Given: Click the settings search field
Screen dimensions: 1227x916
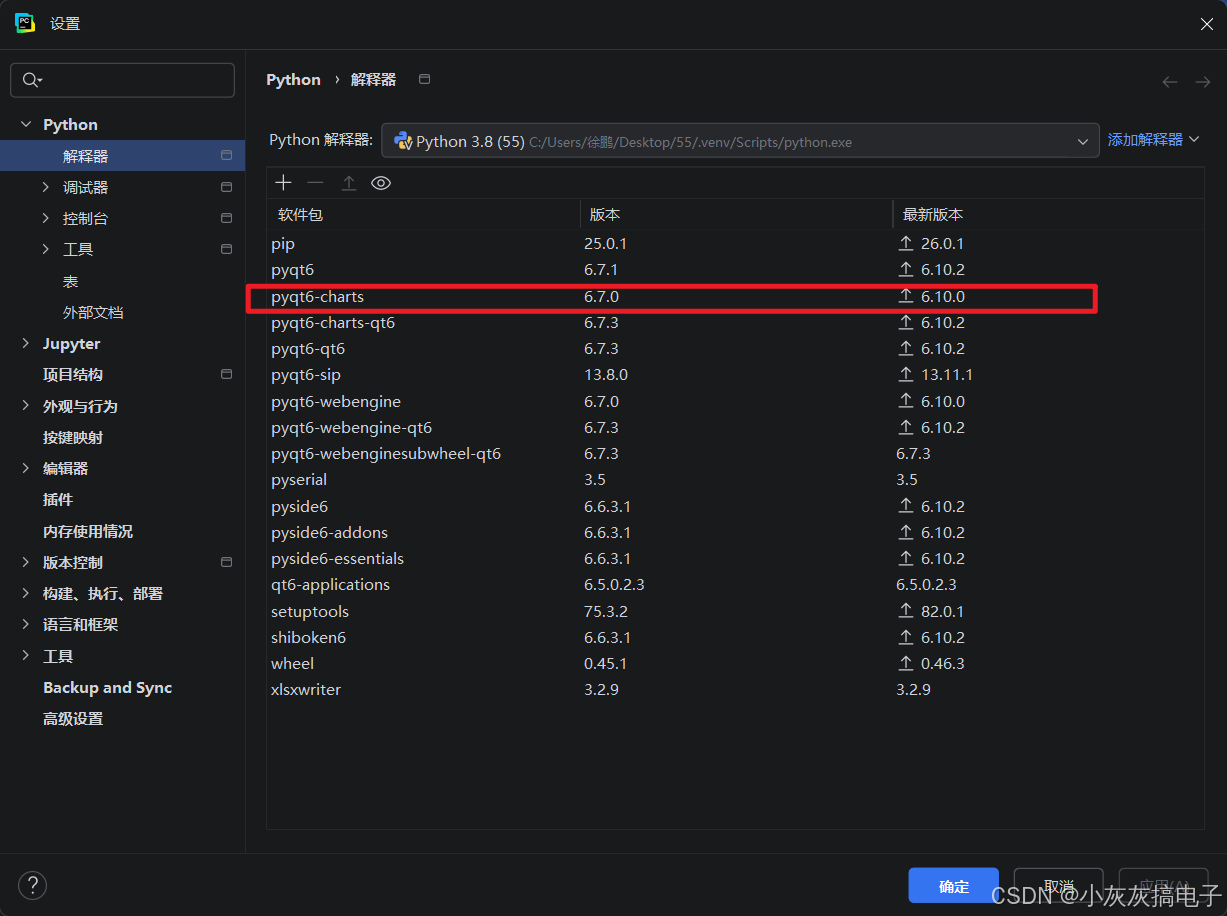Looking at the screenshot, I should pos(122,80).
